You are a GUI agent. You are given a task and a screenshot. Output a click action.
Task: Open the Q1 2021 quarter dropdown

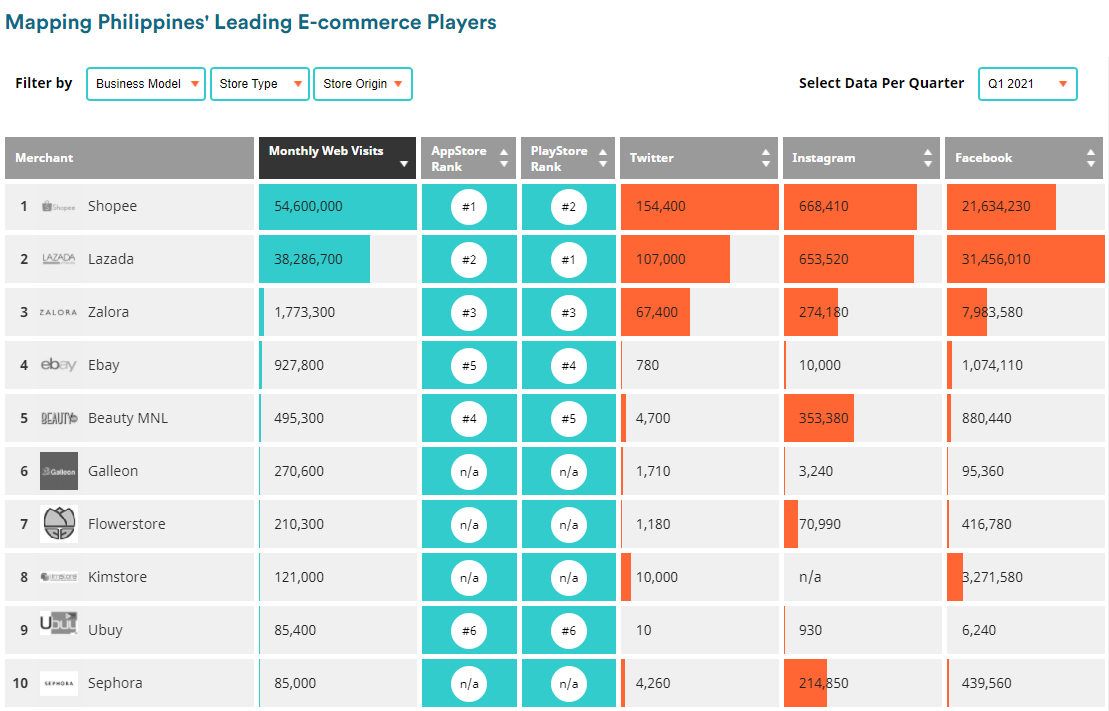(x=1028, y=83)
